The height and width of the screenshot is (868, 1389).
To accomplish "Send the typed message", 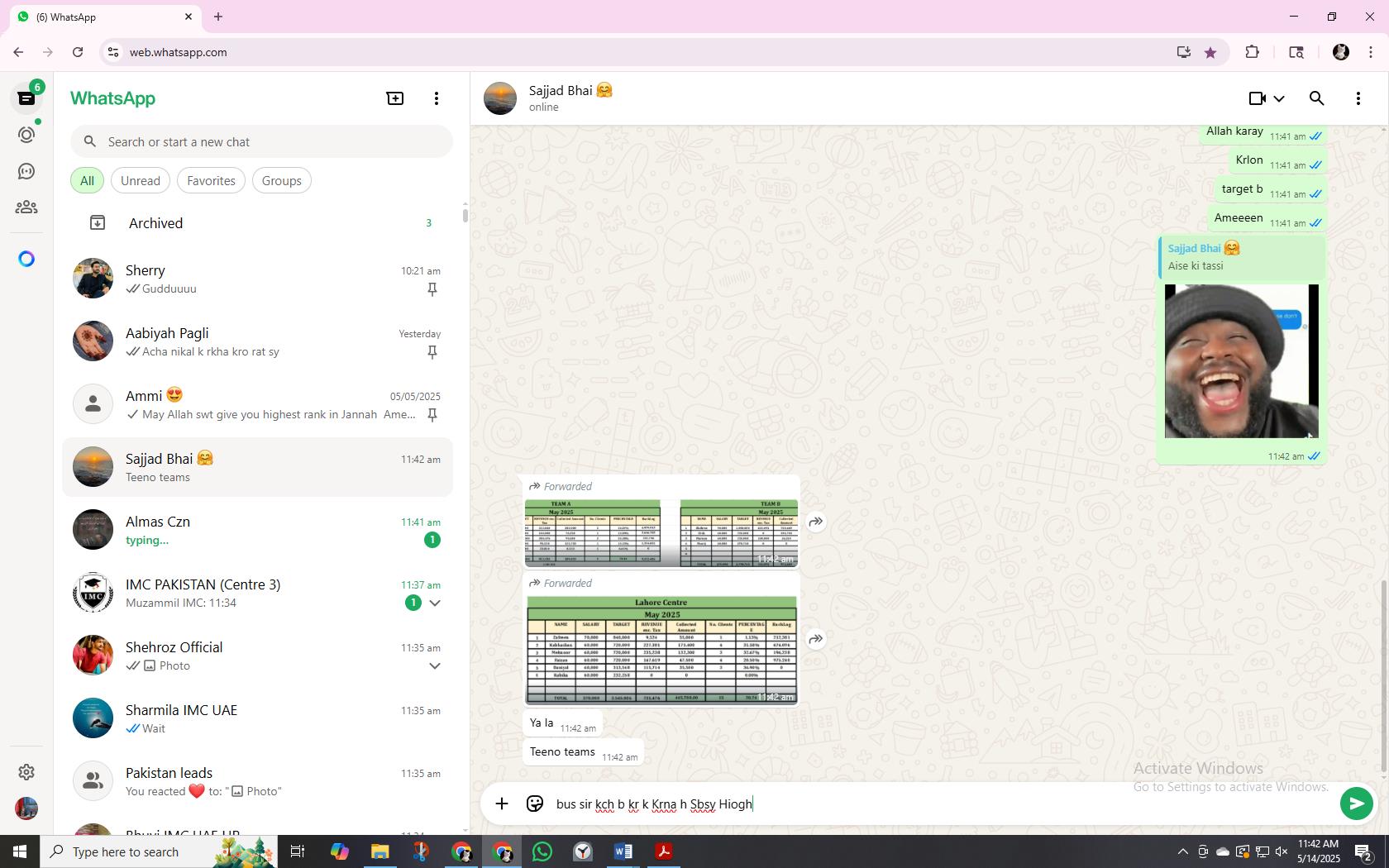I will tap(1356, 804).
